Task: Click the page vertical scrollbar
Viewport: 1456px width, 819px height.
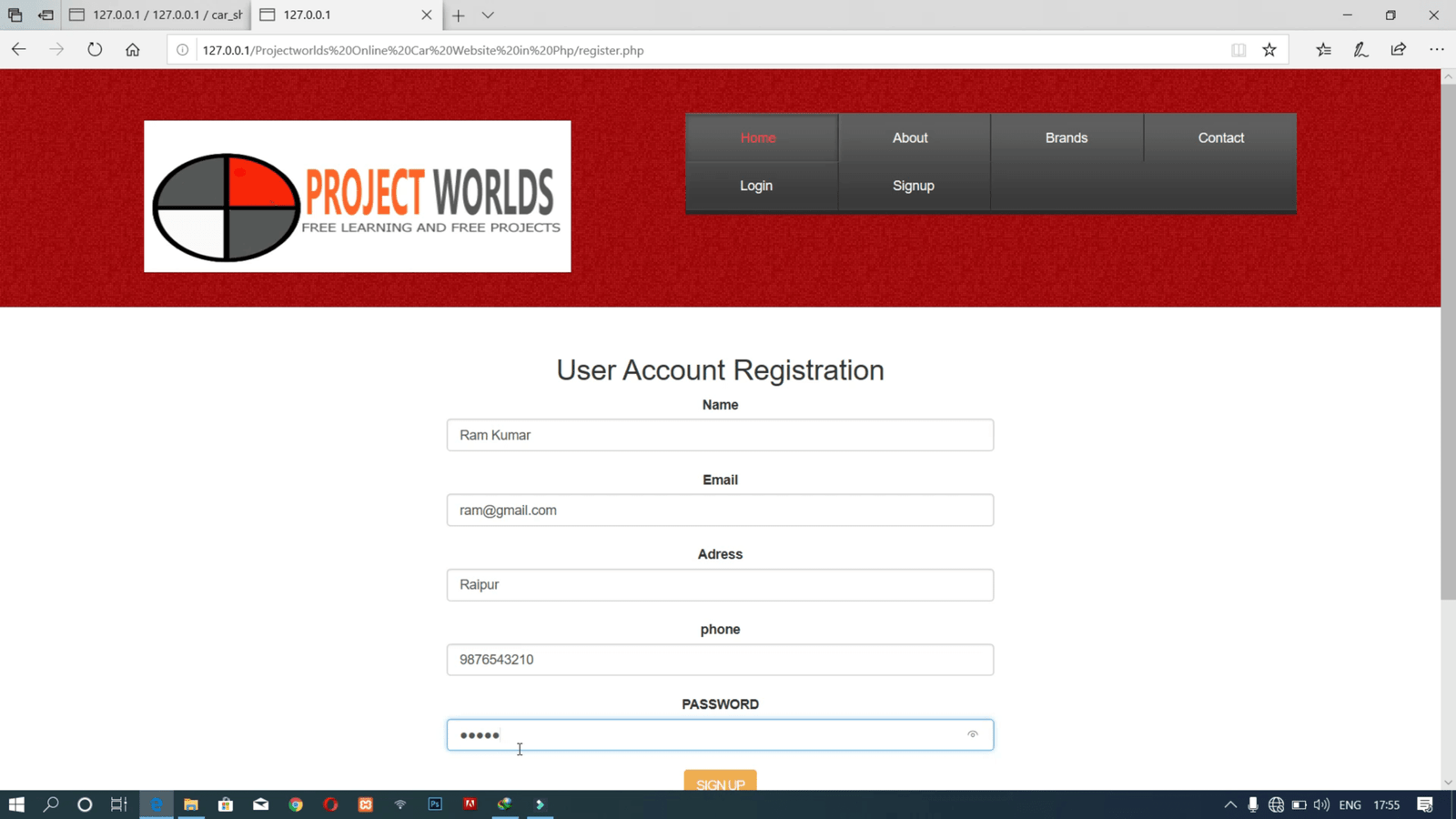Action: point(1448,364)
